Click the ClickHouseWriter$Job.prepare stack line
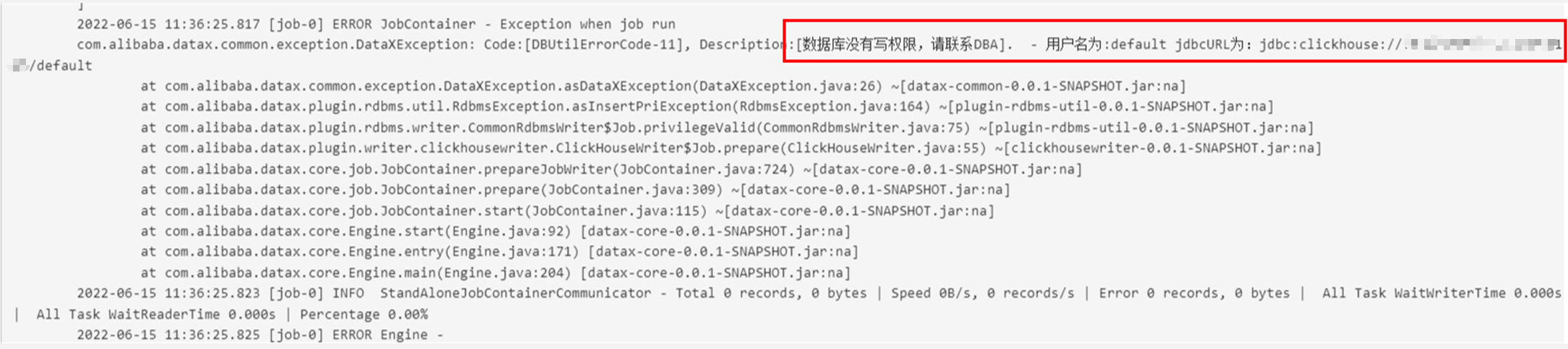 [731, 148]
